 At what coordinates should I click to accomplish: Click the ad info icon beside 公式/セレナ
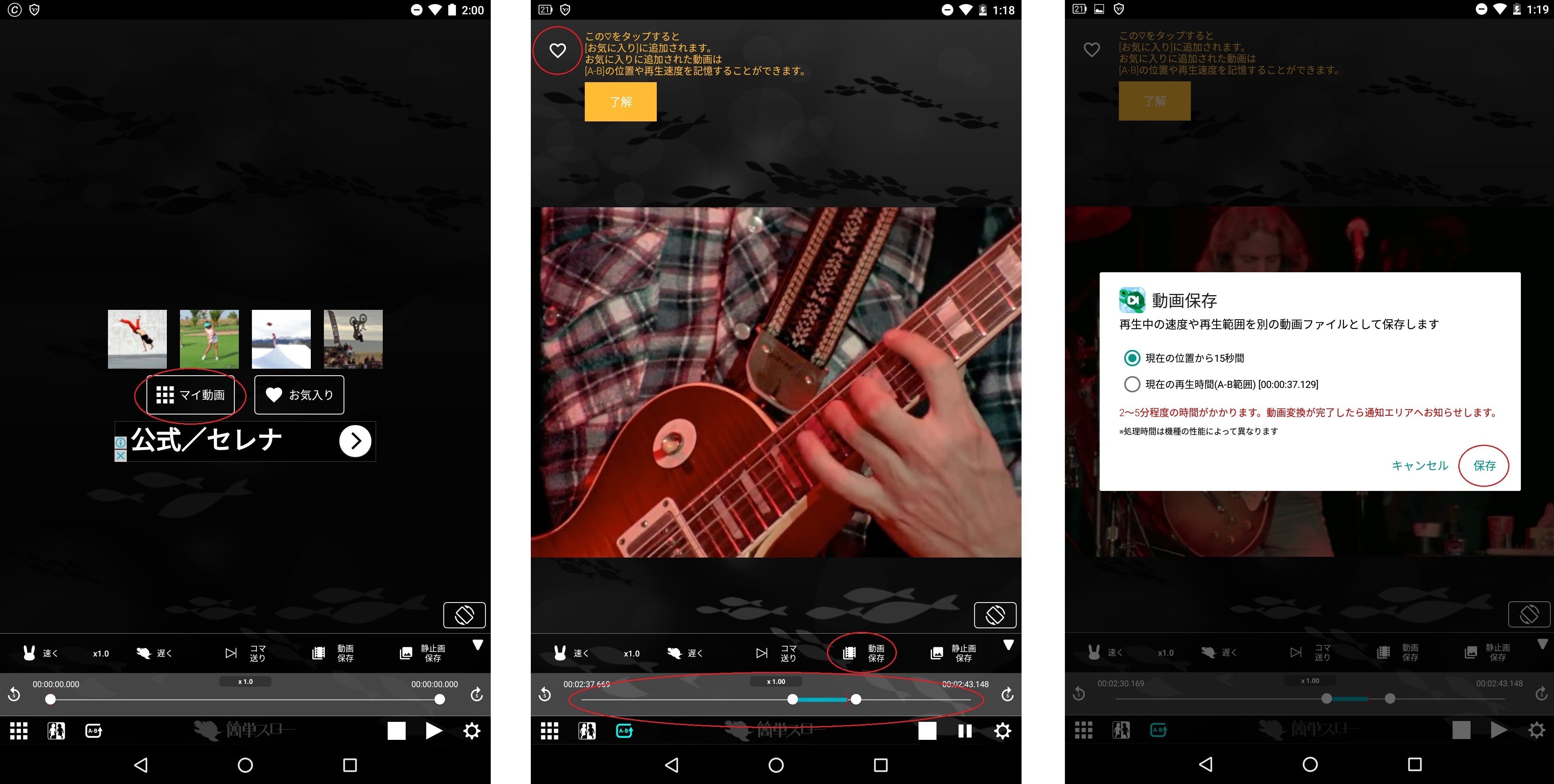[x=121, y=443]
